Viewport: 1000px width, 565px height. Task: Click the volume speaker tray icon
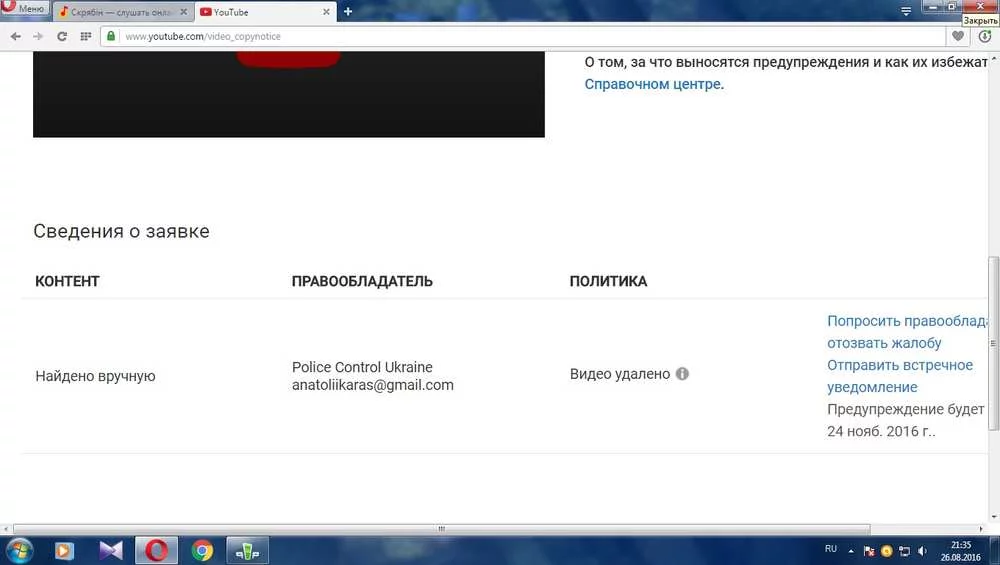922,550
